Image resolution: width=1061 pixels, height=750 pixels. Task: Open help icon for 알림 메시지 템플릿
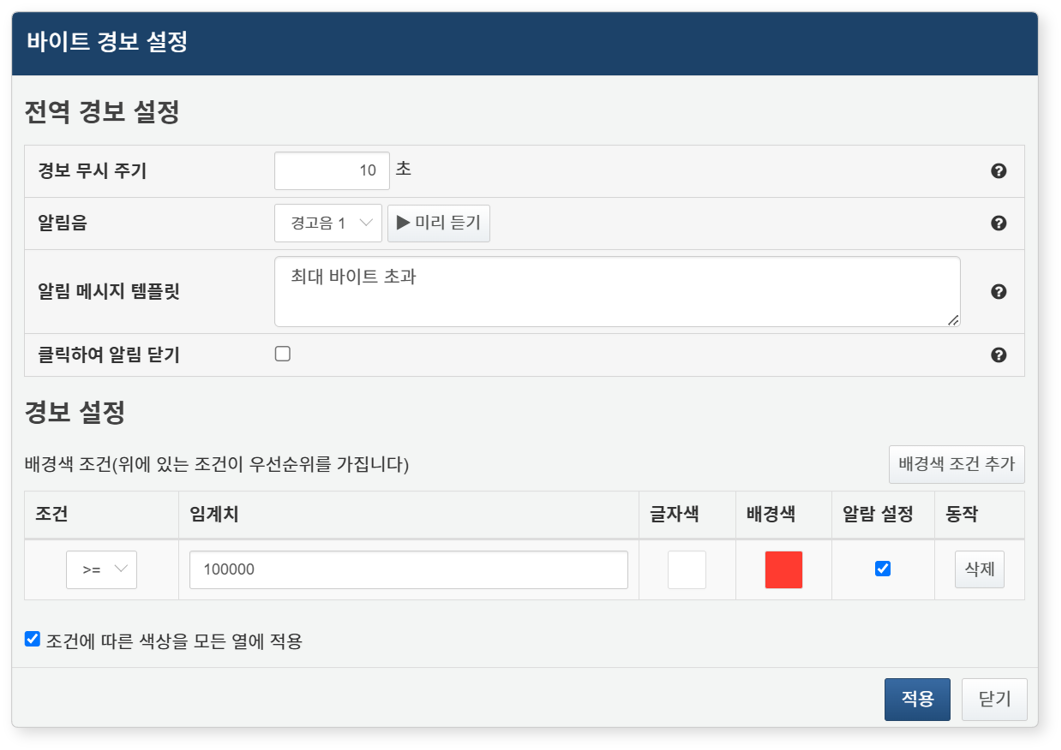[x=998, y=291]
